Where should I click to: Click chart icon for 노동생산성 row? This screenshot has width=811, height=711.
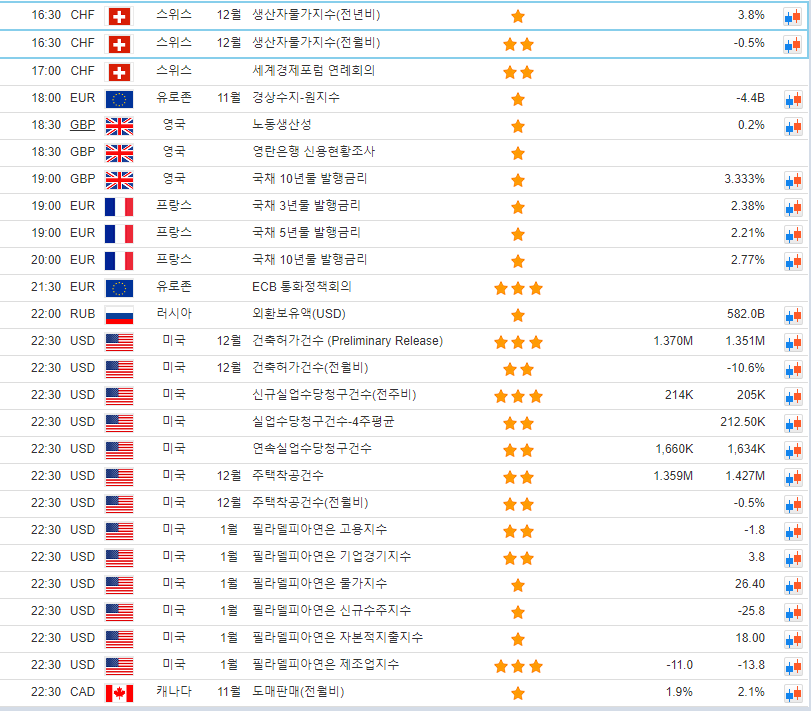pyautogui.click(x=792, y=126)
